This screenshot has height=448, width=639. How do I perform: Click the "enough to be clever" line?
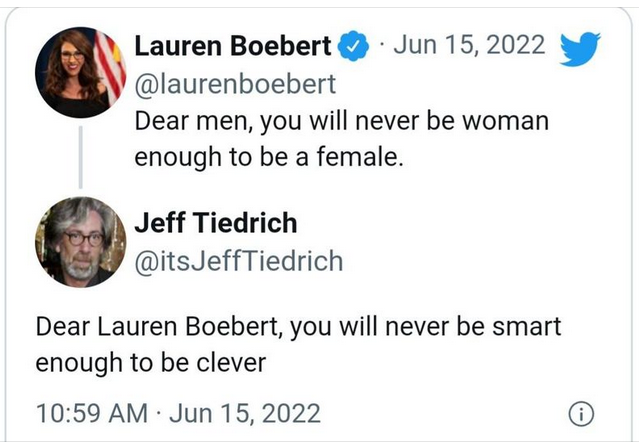pyautogui.click(x=151, y=363)
